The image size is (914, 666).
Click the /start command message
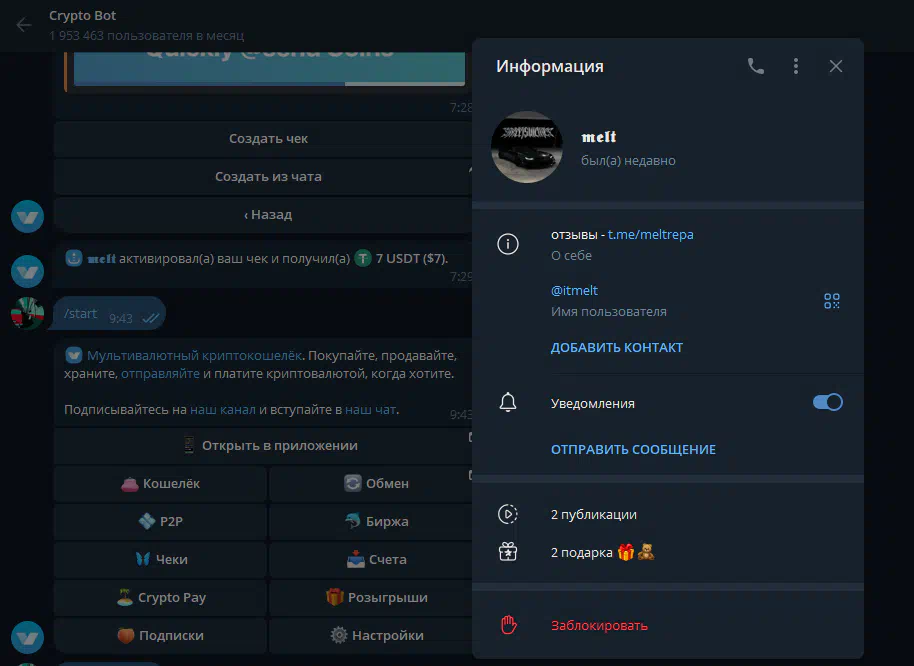pyautogui.click(x=109, y=313)
